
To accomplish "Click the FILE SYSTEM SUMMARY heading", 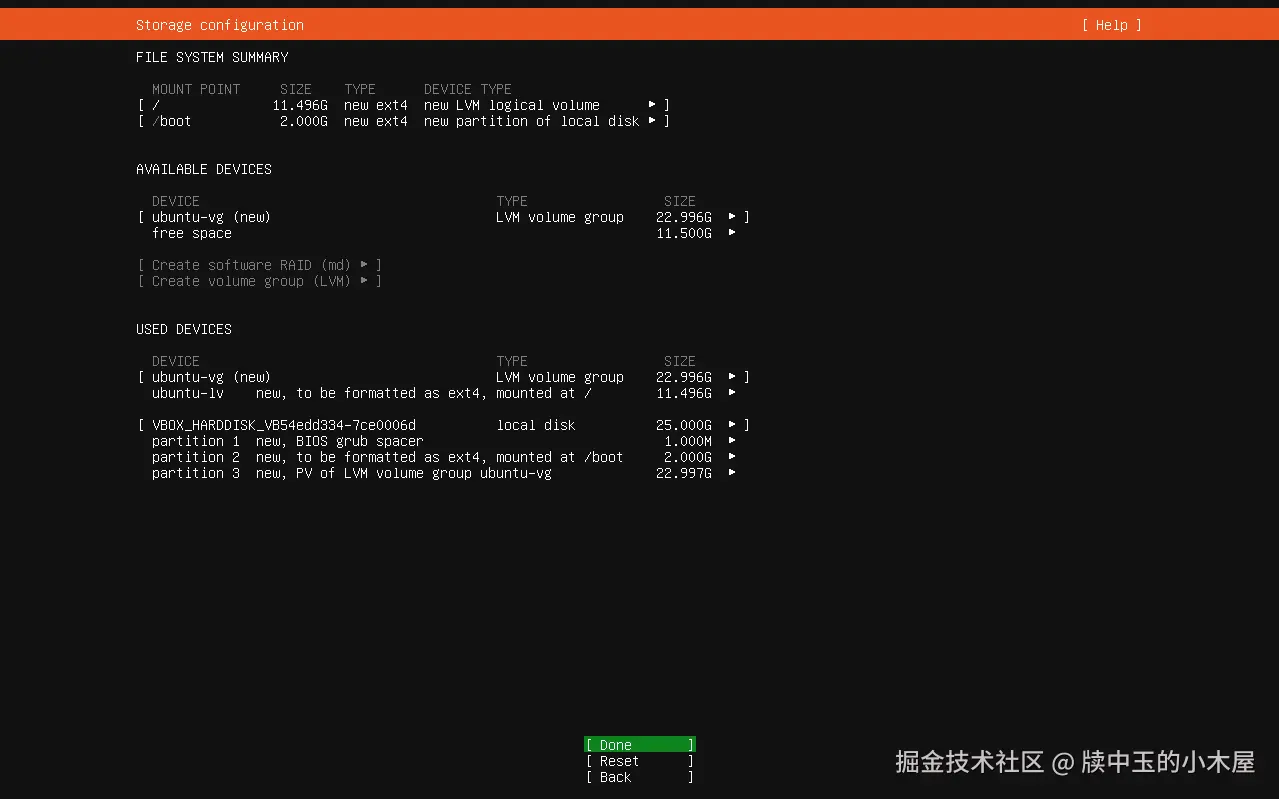I will coord(212,57).
